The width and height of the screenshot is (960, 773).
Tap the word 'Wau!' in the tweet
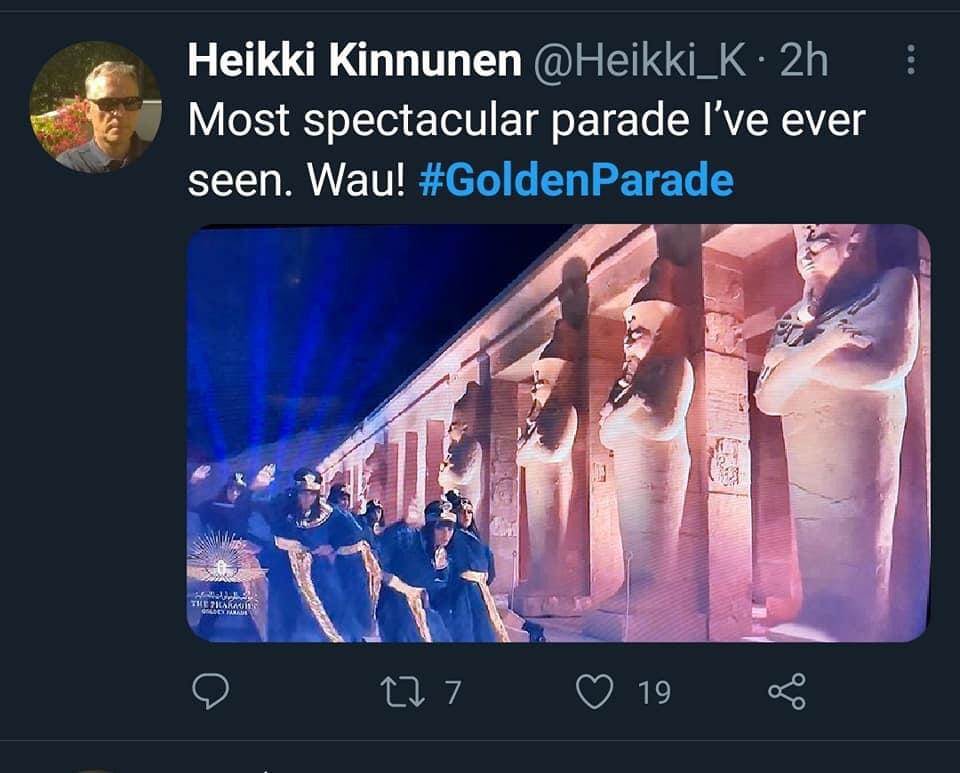coord(356,180)
